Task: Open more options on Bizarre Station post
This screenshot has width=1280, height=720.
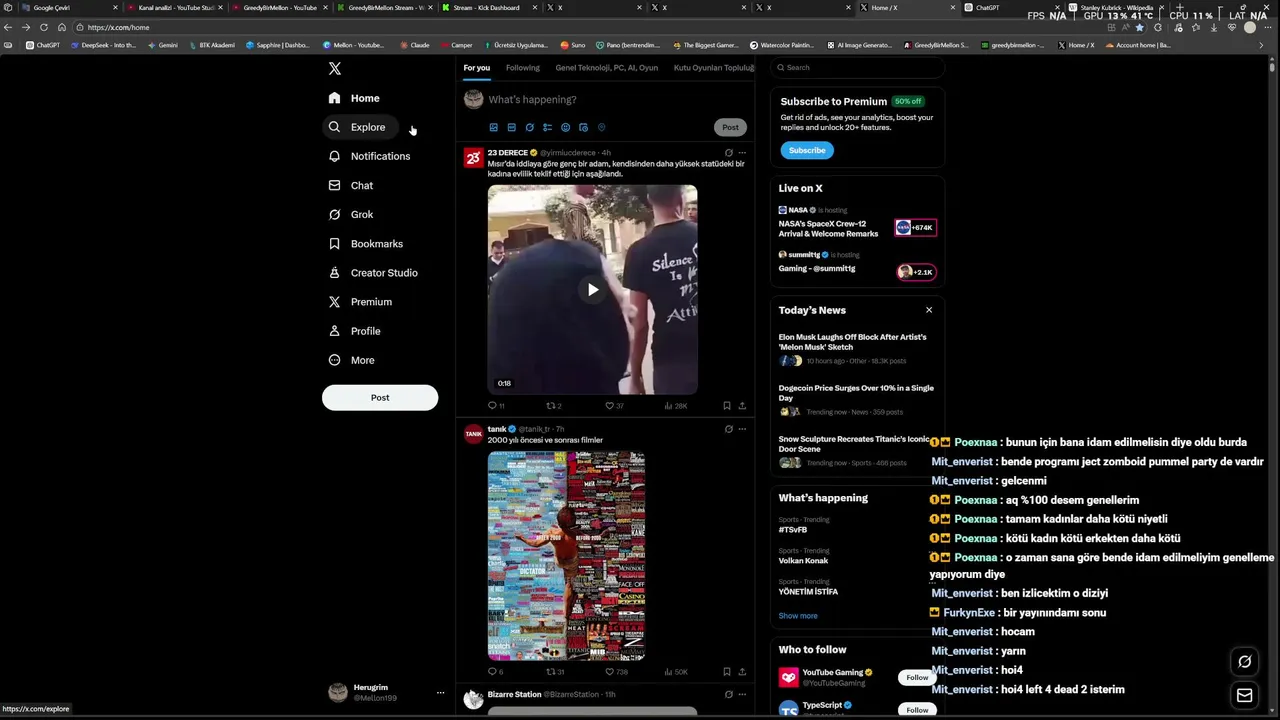Action: coord(742,694)
